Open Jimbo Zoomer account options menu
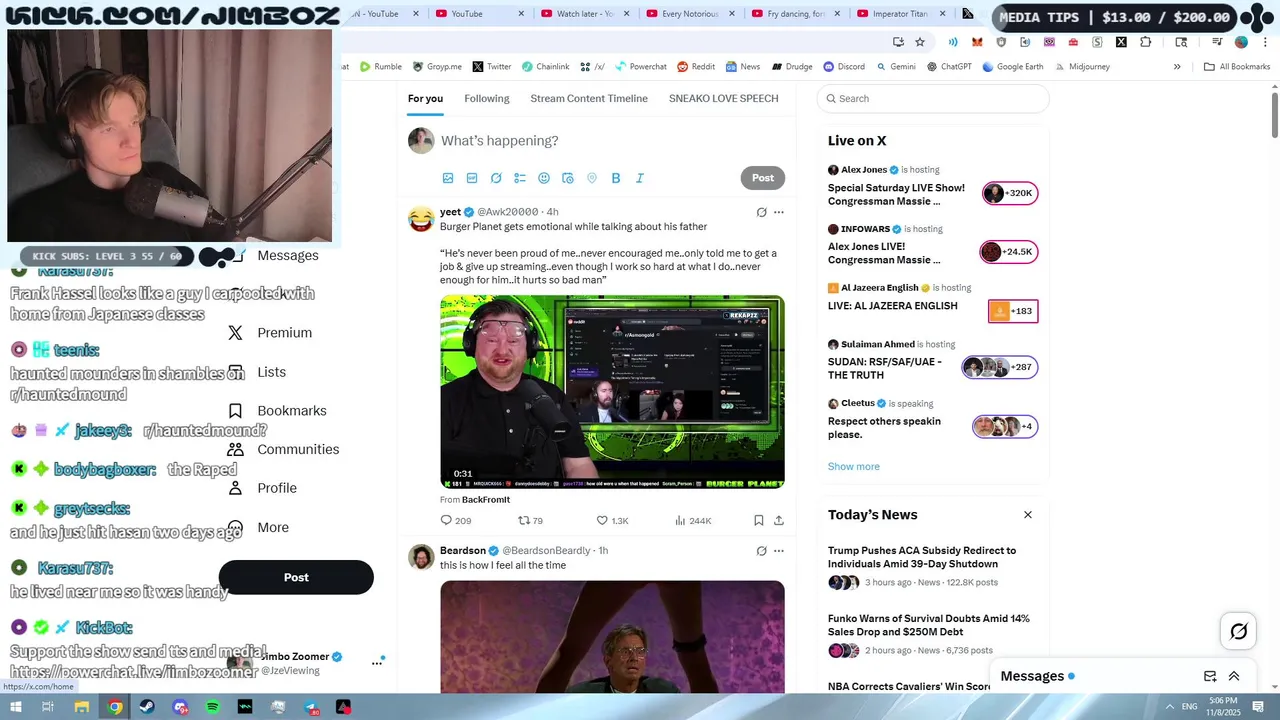 [377, 662]
